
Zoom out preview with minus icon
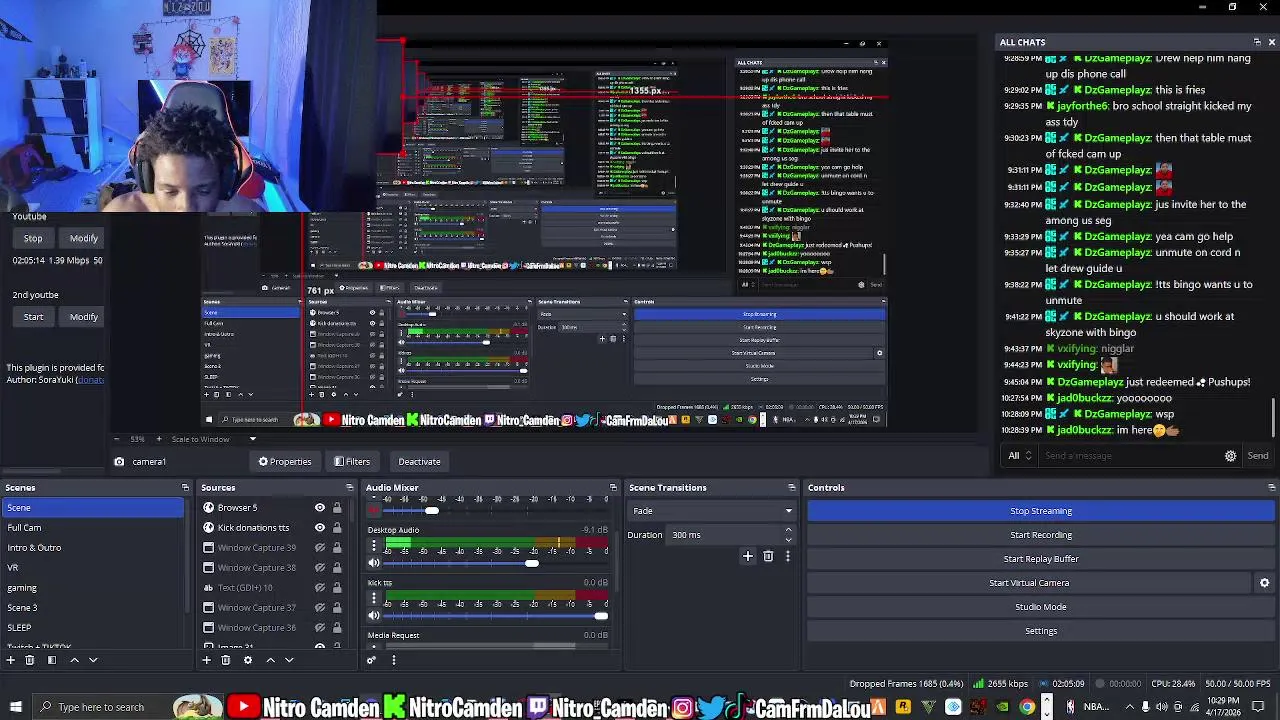point(117,439)
